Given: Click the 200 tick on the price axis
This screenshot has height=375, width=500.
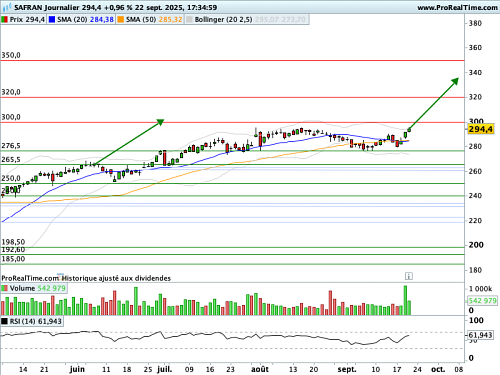Looking at the screenshot, I should (x=476, y=245).
